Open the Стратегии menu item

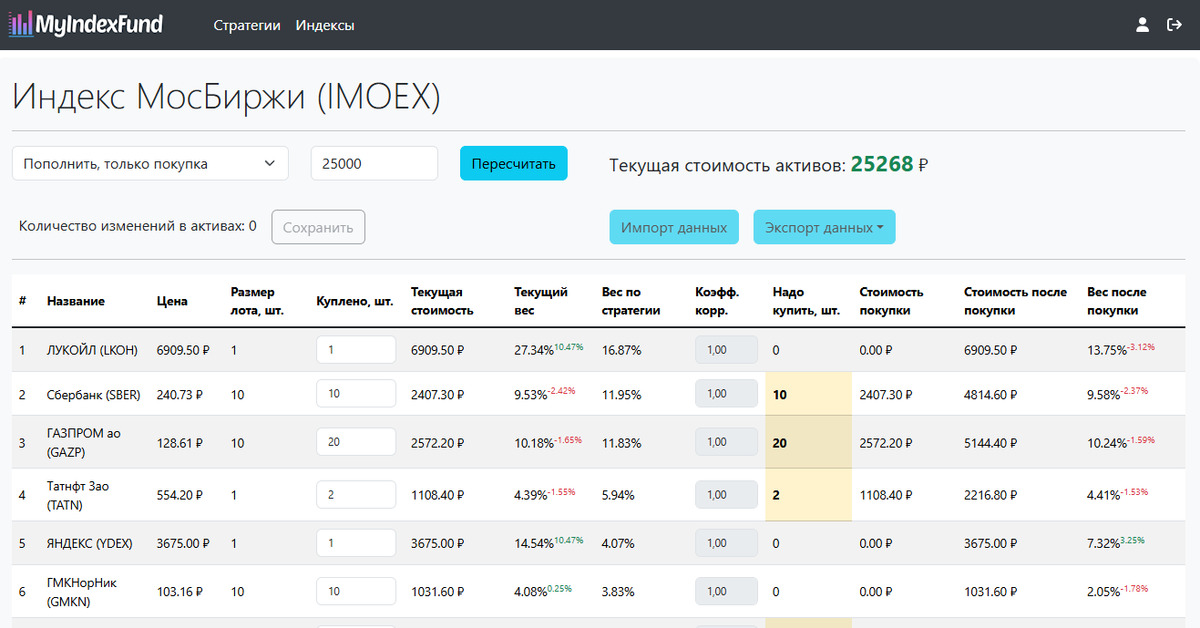(x=247, y=25)
